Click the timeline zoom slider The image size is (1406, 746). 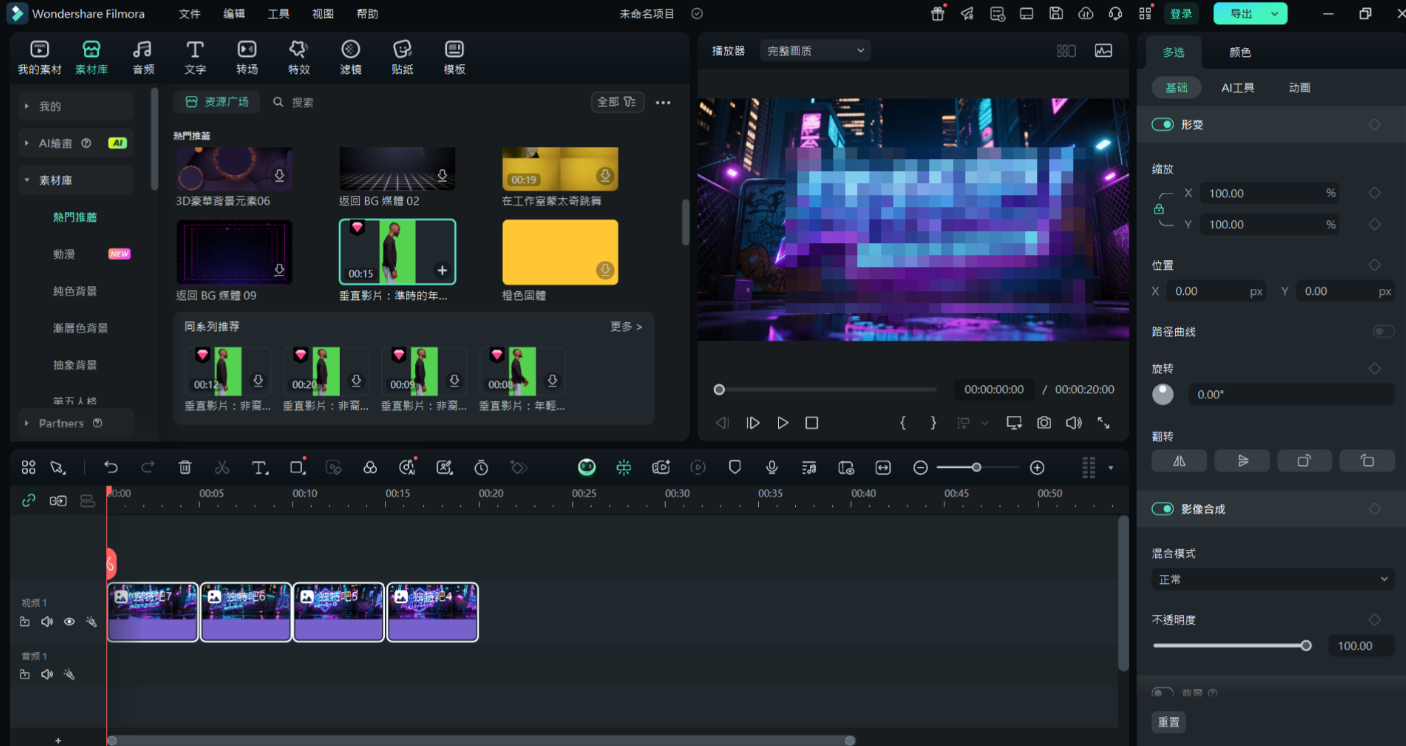tap(978, 467)
